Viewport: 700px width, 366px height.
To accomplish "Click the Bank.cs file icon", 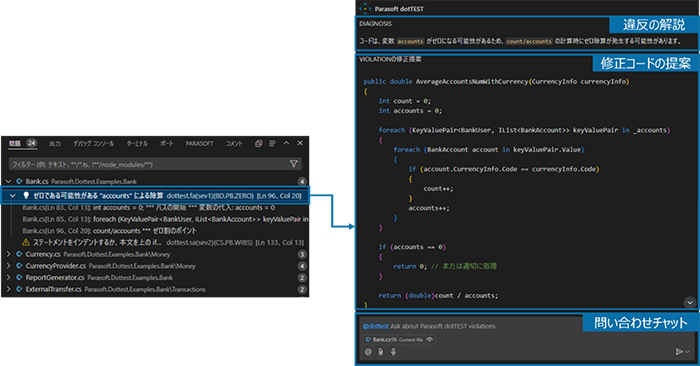I will [x=19, y=181].
